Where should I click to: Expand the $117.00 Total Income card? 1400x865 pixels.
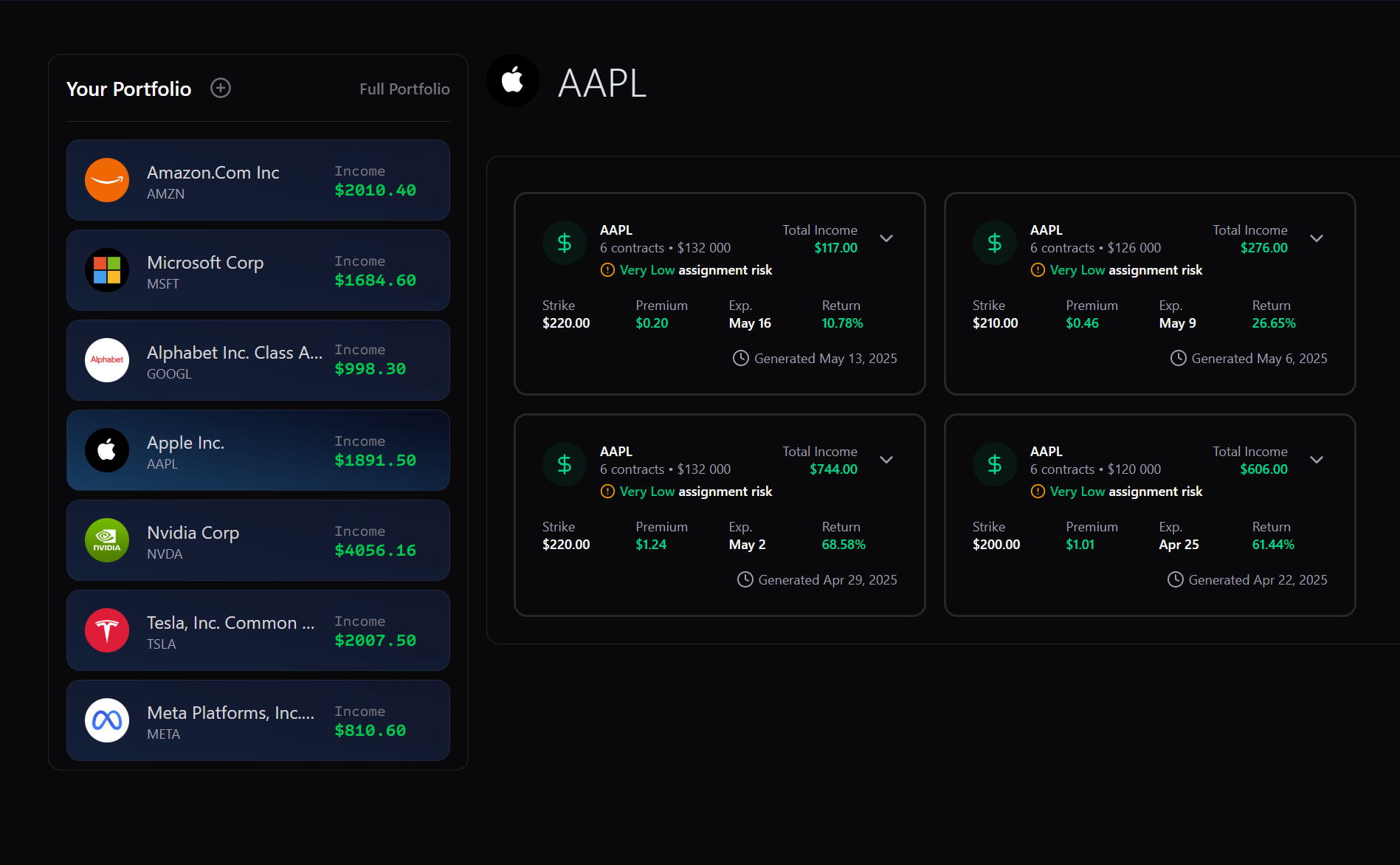pos(886,238)
